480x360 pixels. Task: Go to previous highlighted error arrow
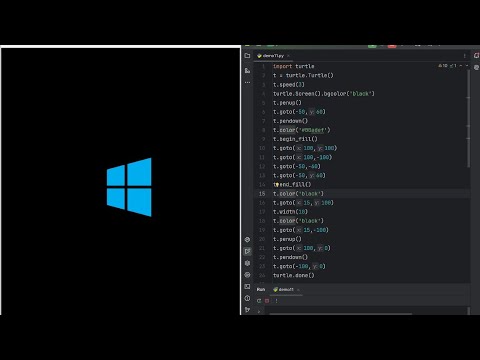click(x=461, y=66)
